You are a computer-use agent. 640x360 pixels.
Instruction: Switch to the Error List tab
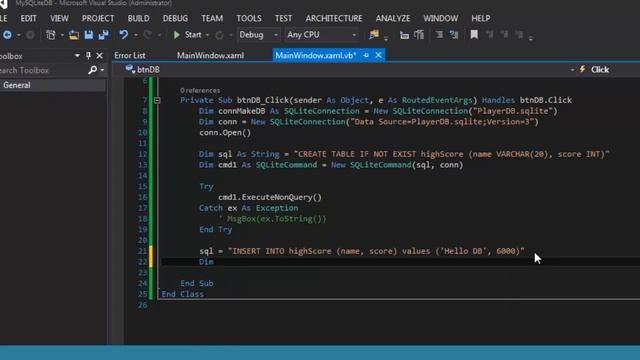pyautogui.click(x=130, y=56)
